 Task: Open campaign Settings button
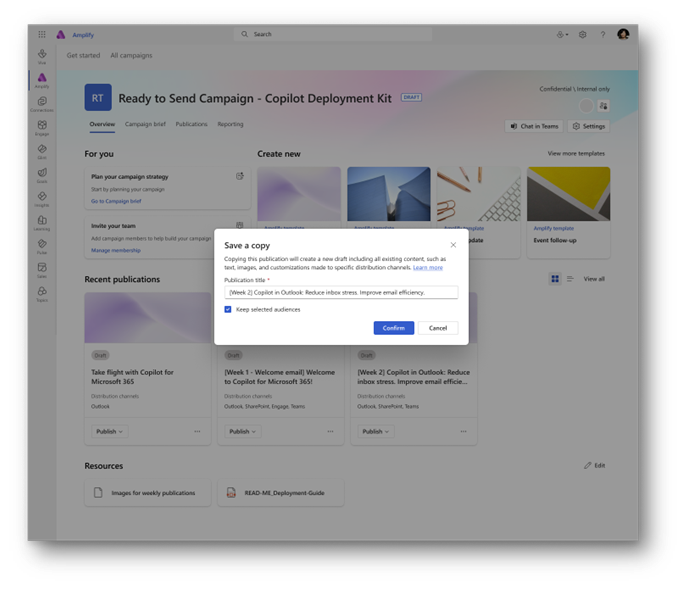[x=588, y=126]
